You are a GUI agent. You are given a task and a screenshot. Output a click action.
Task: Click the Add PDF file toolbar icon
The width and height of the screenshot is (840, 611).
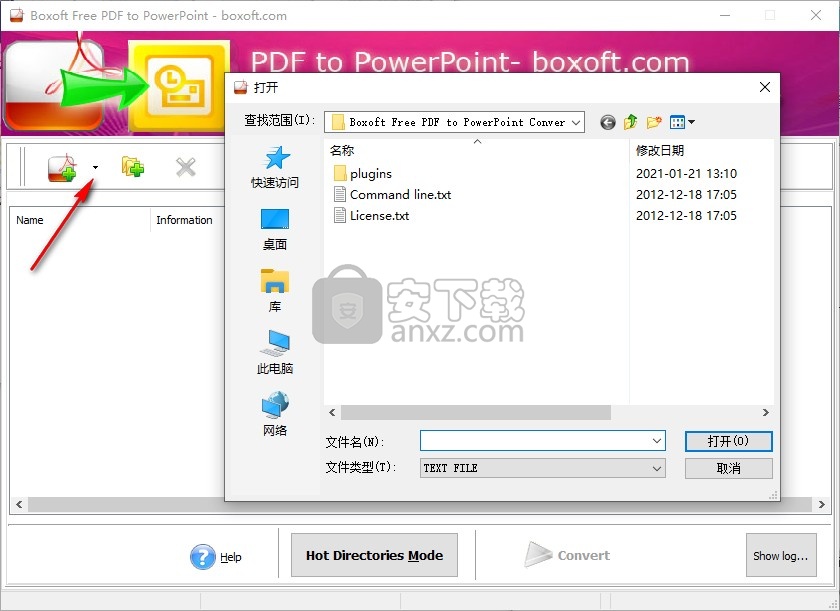pyautogui.click(x=62, y=168)
